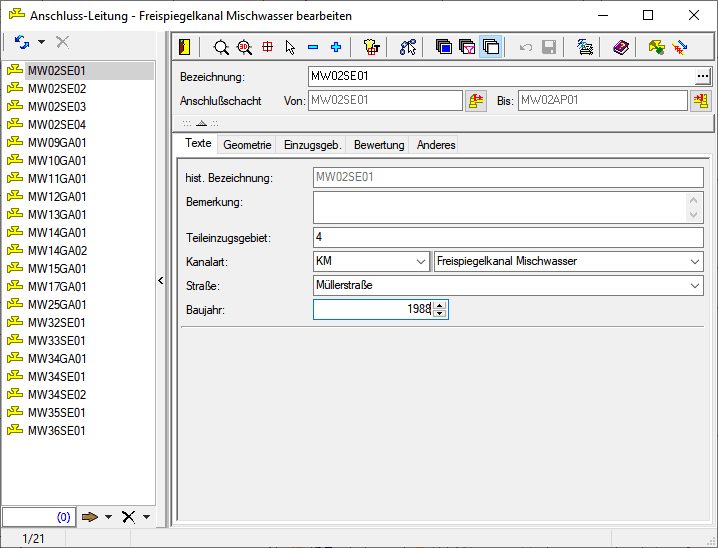The height and width of the screenshot is (548, 718).
Task: Select MW14GA02 in the pipe list
Action: (57, 251)
